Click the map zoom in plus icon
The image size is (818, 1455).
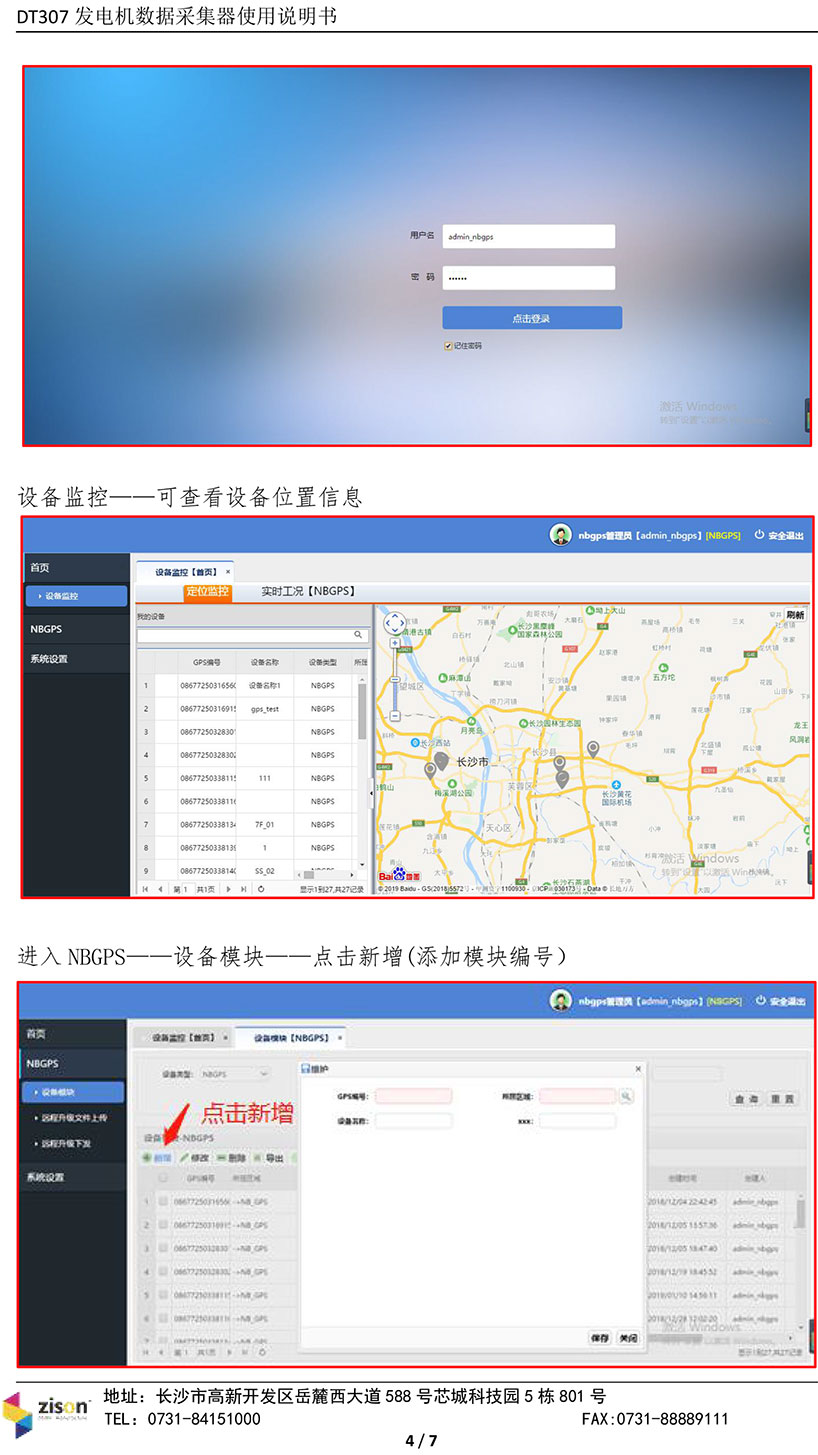coord(395,643)
